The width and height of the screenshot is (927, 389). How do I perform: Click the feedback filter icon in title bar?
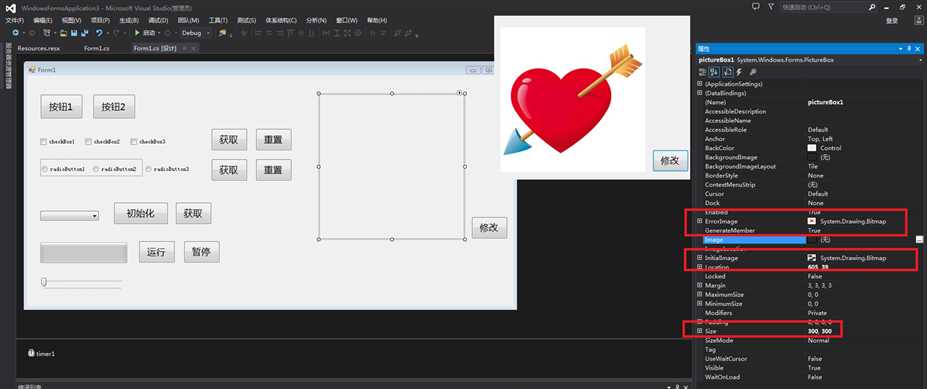(x=771, y=7)
